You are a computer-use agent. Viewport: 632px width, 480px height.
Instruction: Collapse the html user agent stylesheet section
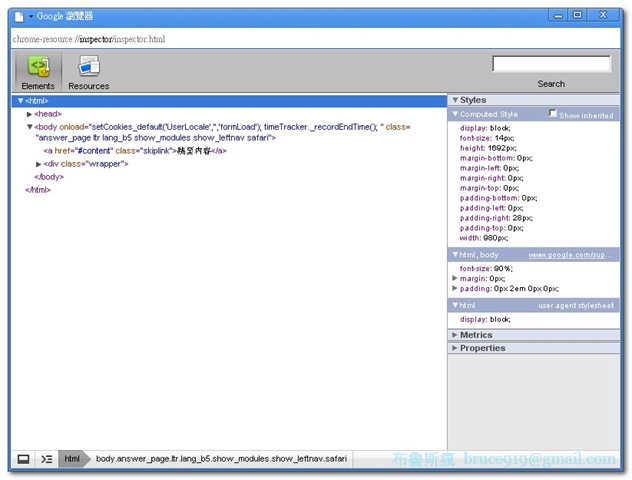click(455, 305)
